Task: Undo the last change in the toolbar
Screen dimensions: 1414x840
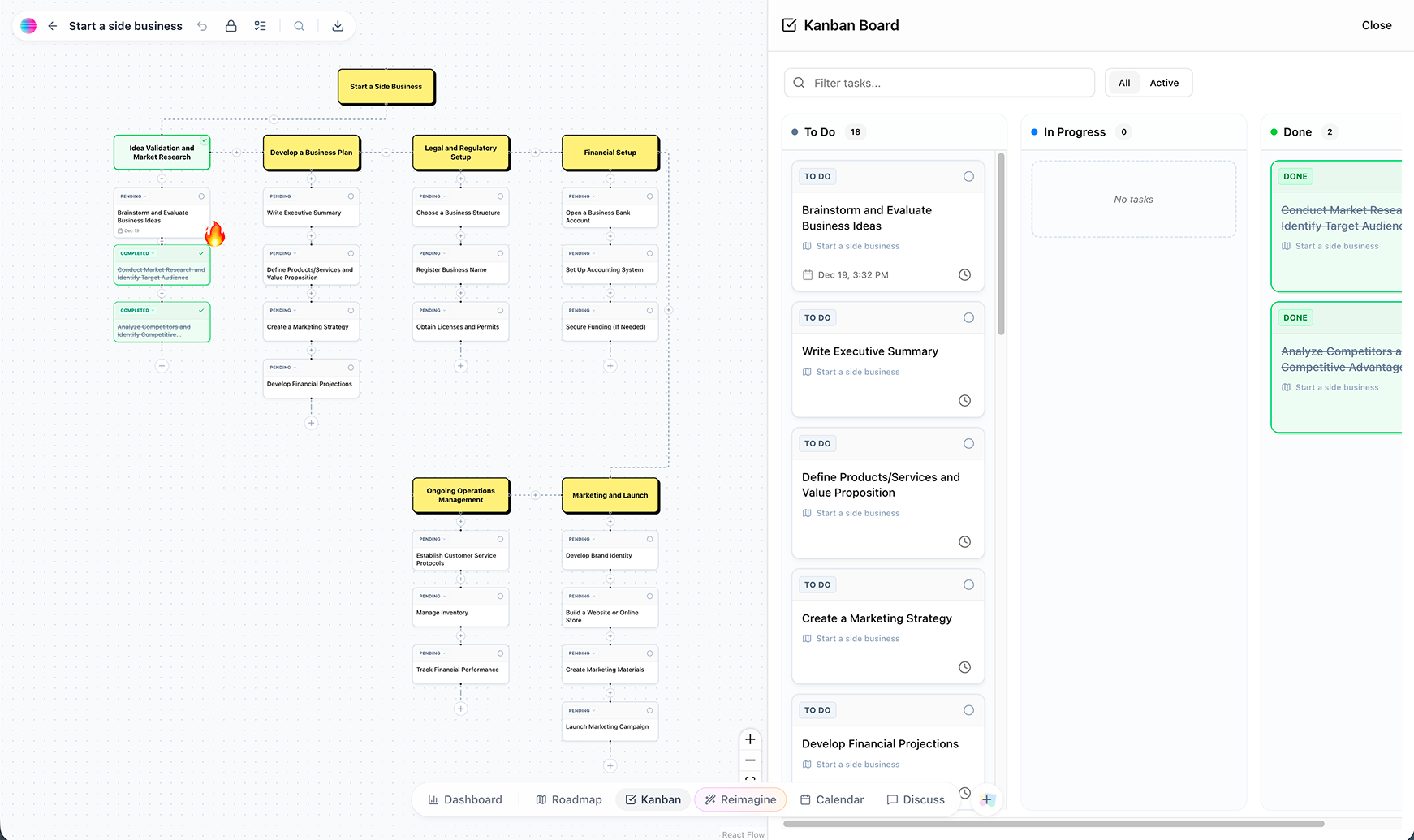Action: 202,25
